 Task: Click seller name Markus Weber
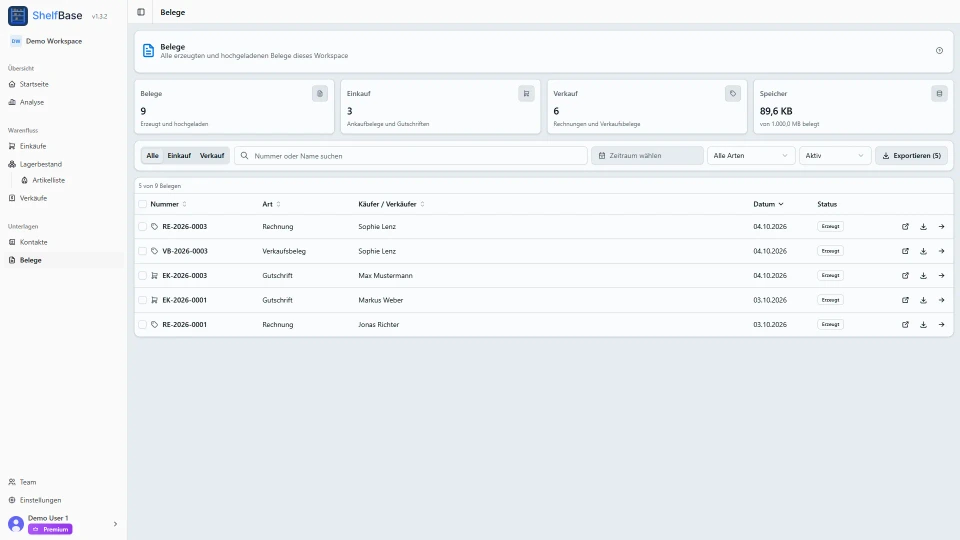[380, 300]
